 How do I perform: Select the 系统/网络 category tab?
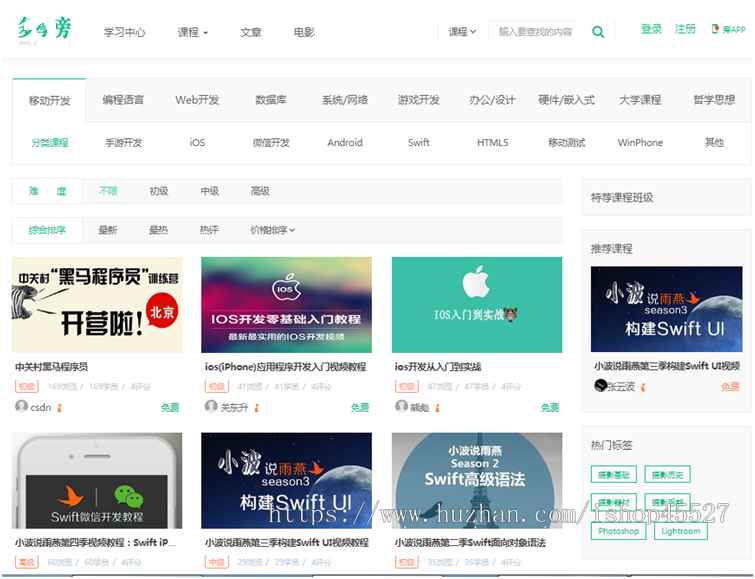[345, 100]
